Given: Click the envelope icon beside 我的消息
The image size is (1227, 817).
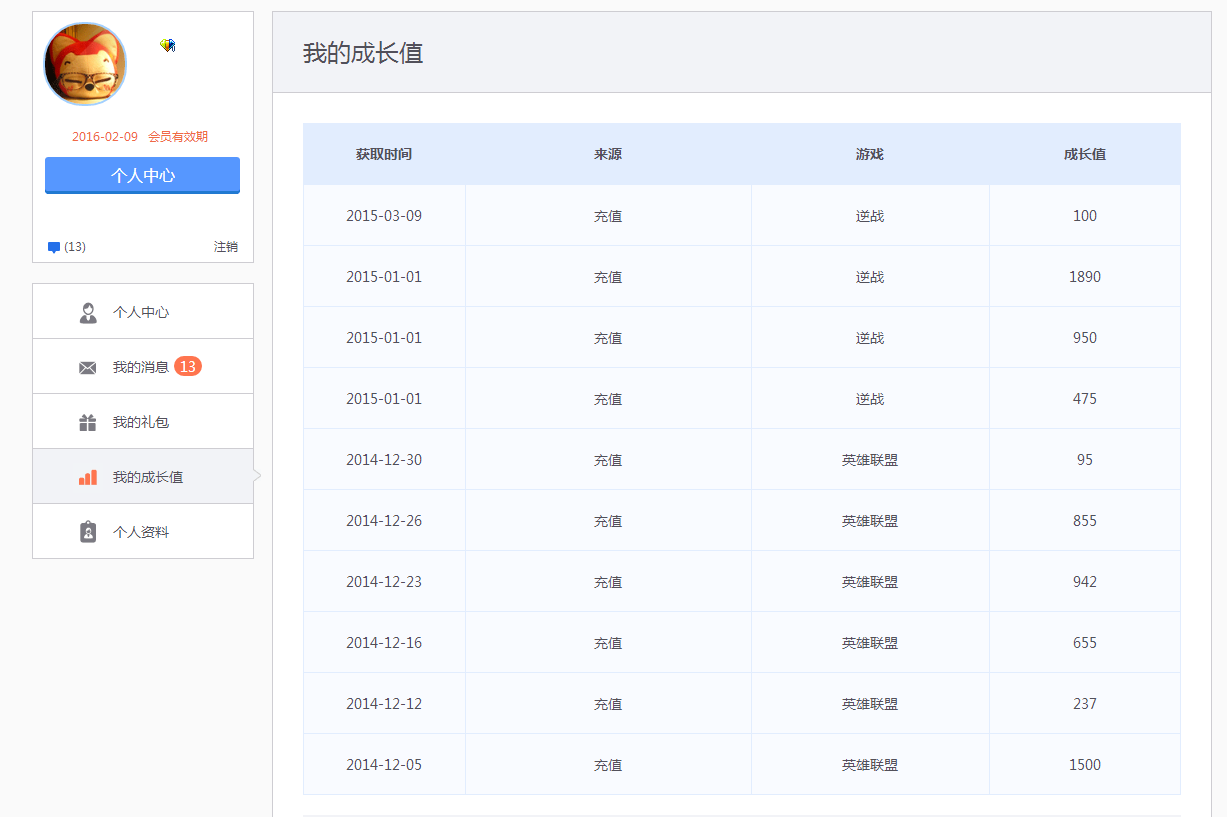Looking at the screenshot, I should tap(88, 366).
